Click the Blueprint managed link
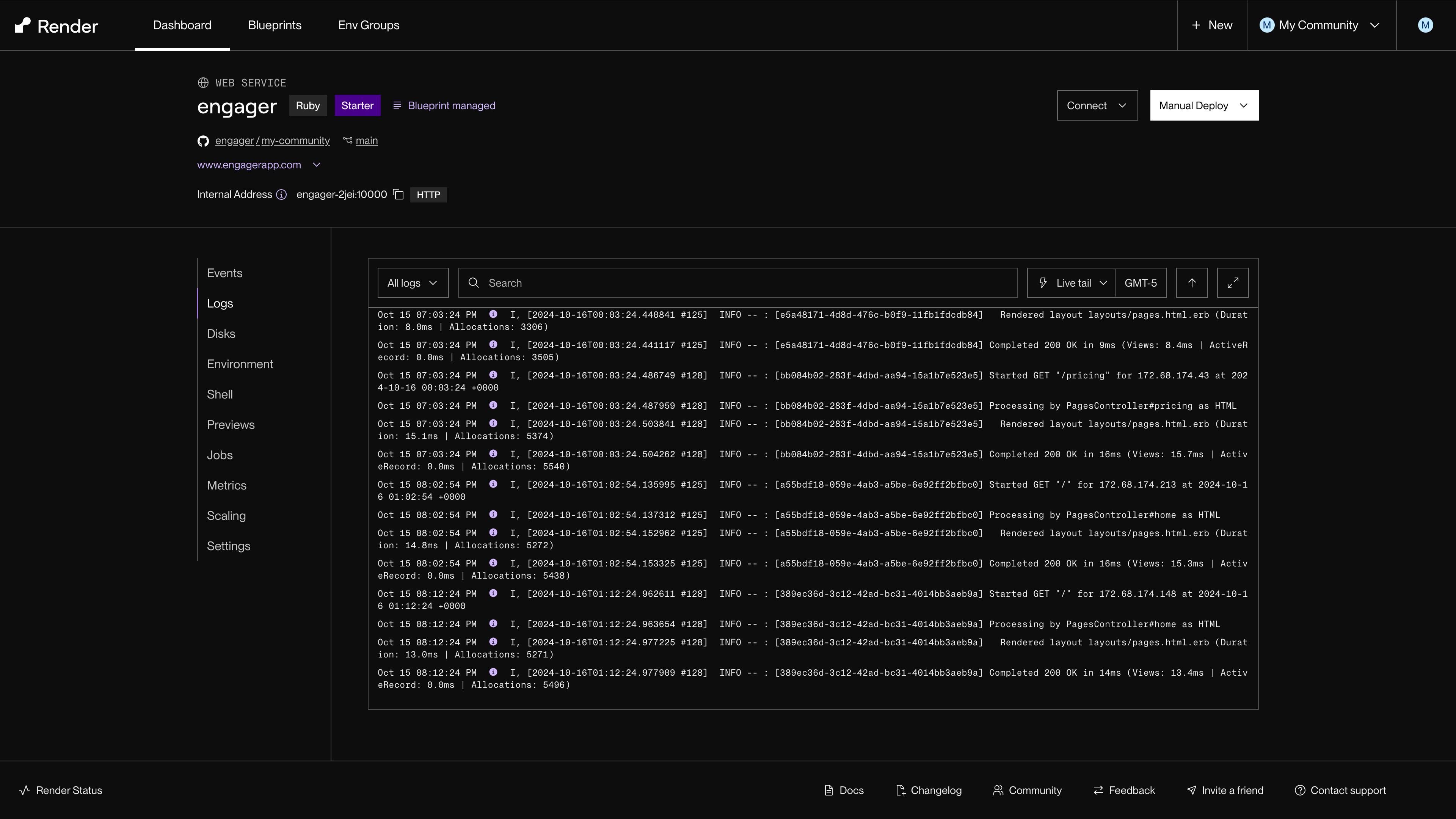Viewport: 1456px width, 819px height. [x=451, y=106]
